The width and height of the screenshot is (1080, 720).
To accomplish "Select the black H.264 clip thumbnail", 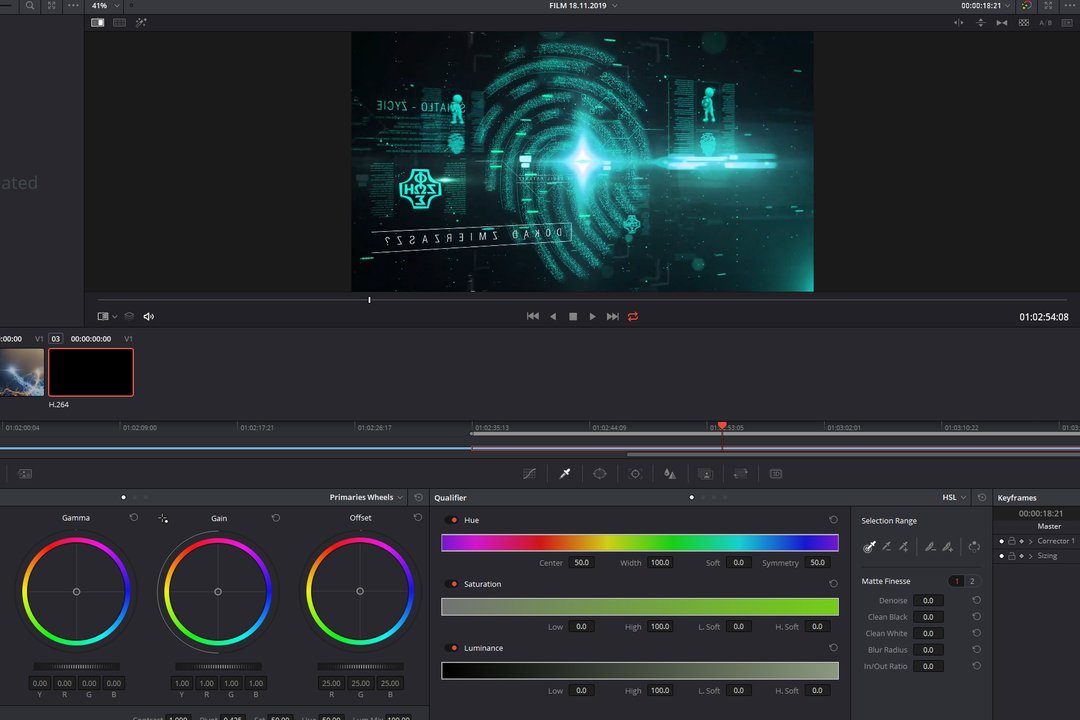I will (x=91, y=372).
